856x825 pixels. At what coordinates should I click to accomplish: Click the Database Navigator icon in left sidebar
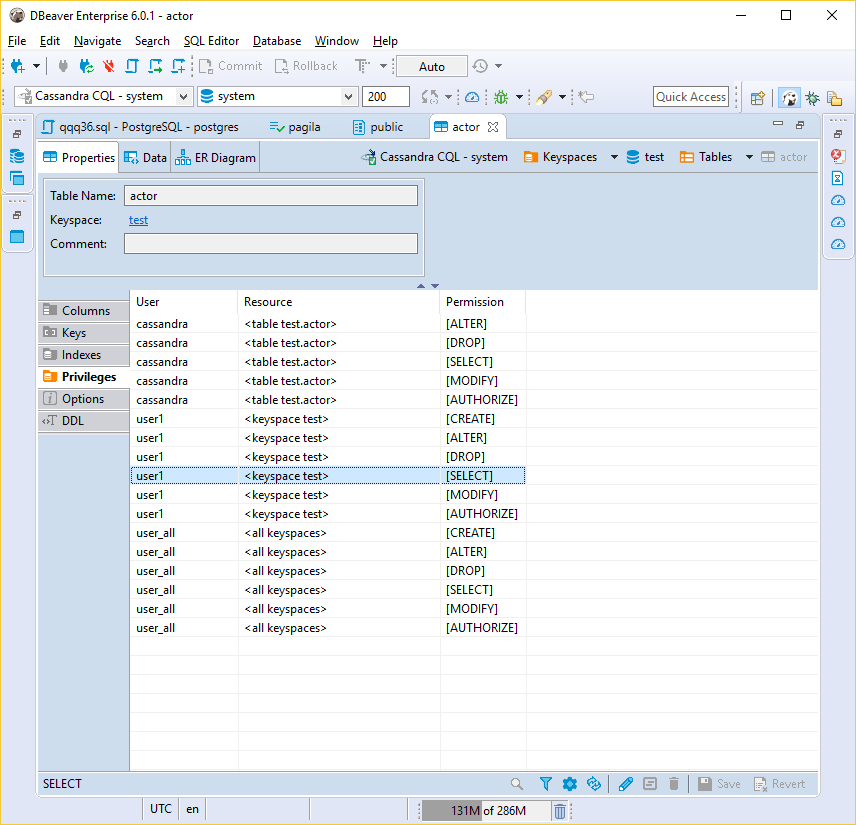(17, 157)
